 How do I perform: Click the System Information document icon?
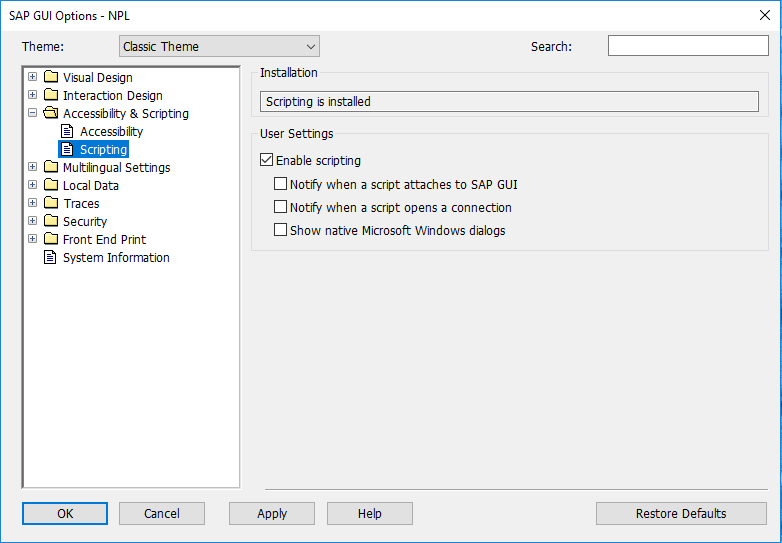(50, 257)
